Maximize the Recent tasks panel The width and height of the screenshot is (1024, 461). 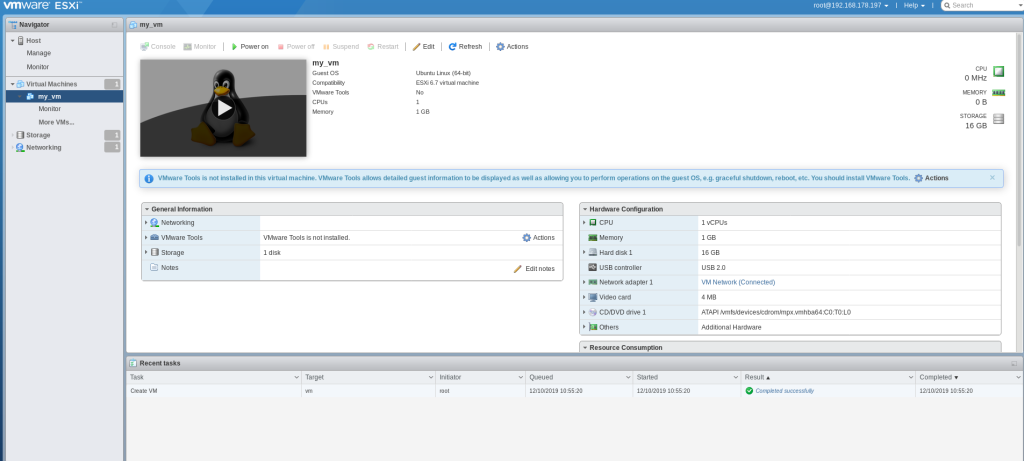tap(1014, 363)
